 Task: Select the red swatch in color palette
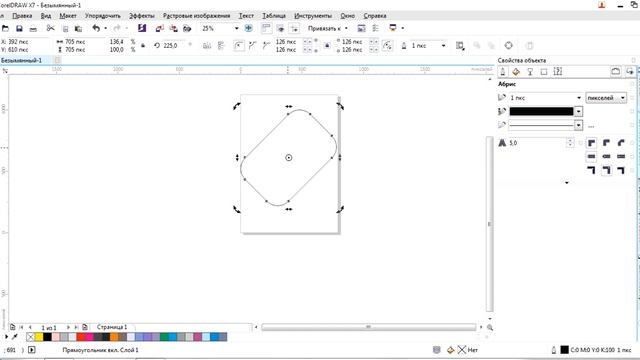coord(81,337)
